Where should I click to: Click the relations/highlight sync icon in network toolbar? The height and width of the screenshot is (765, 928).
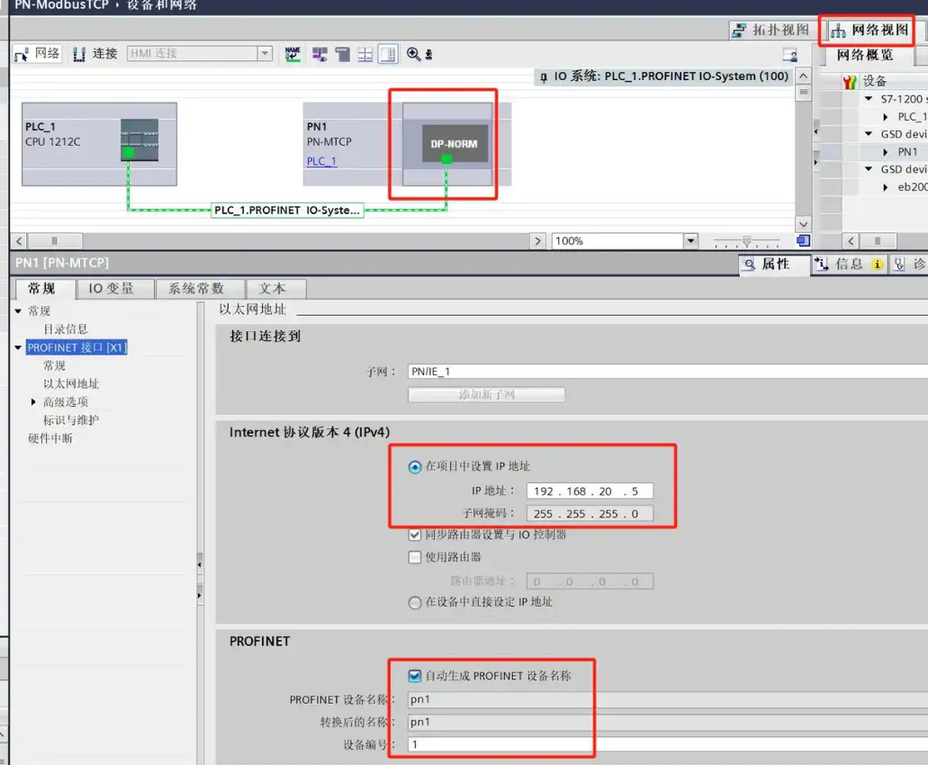(320, 54)
